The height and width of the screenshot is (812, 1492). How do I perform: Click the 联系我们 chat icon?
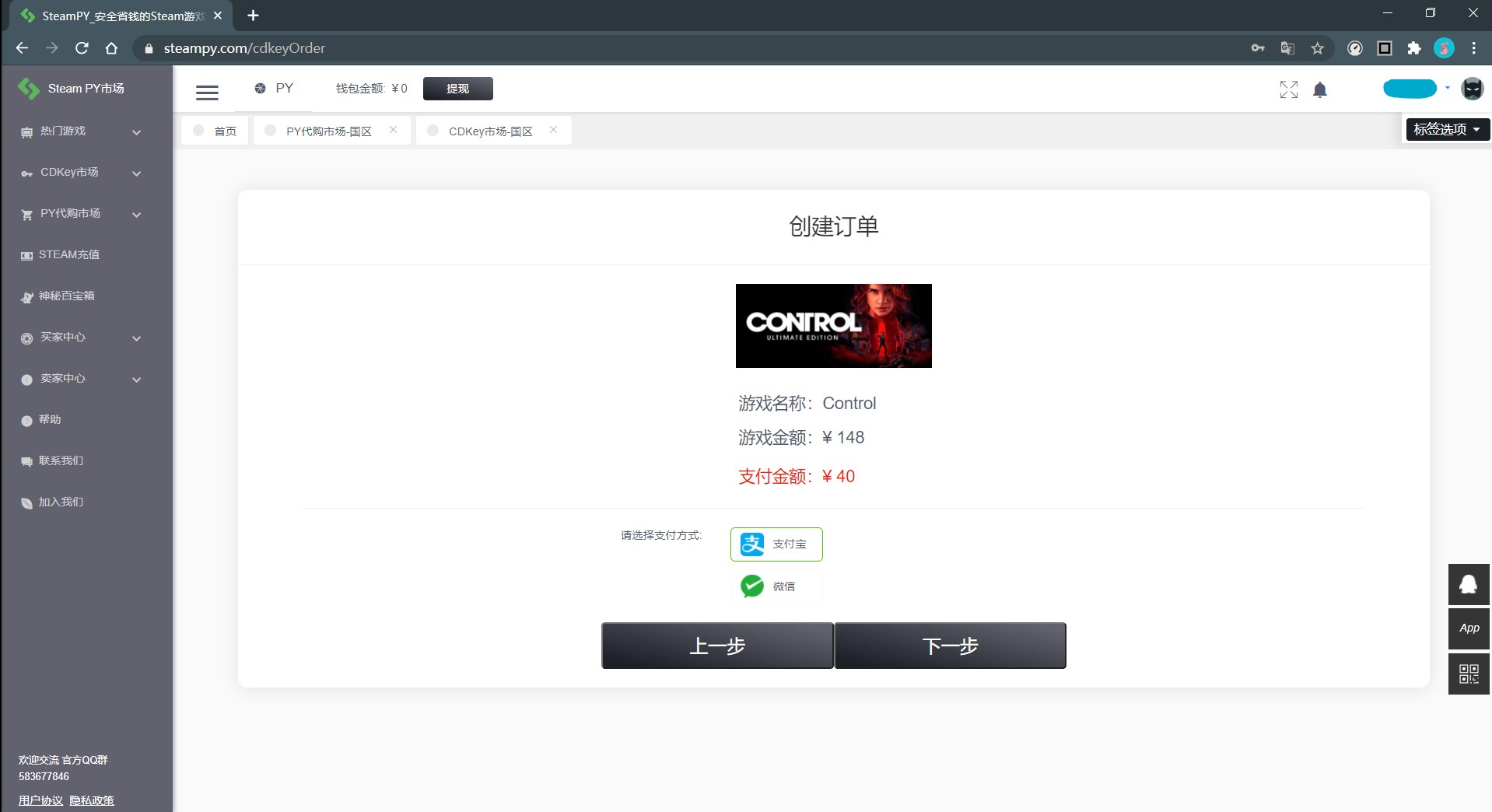coord(26,462)
